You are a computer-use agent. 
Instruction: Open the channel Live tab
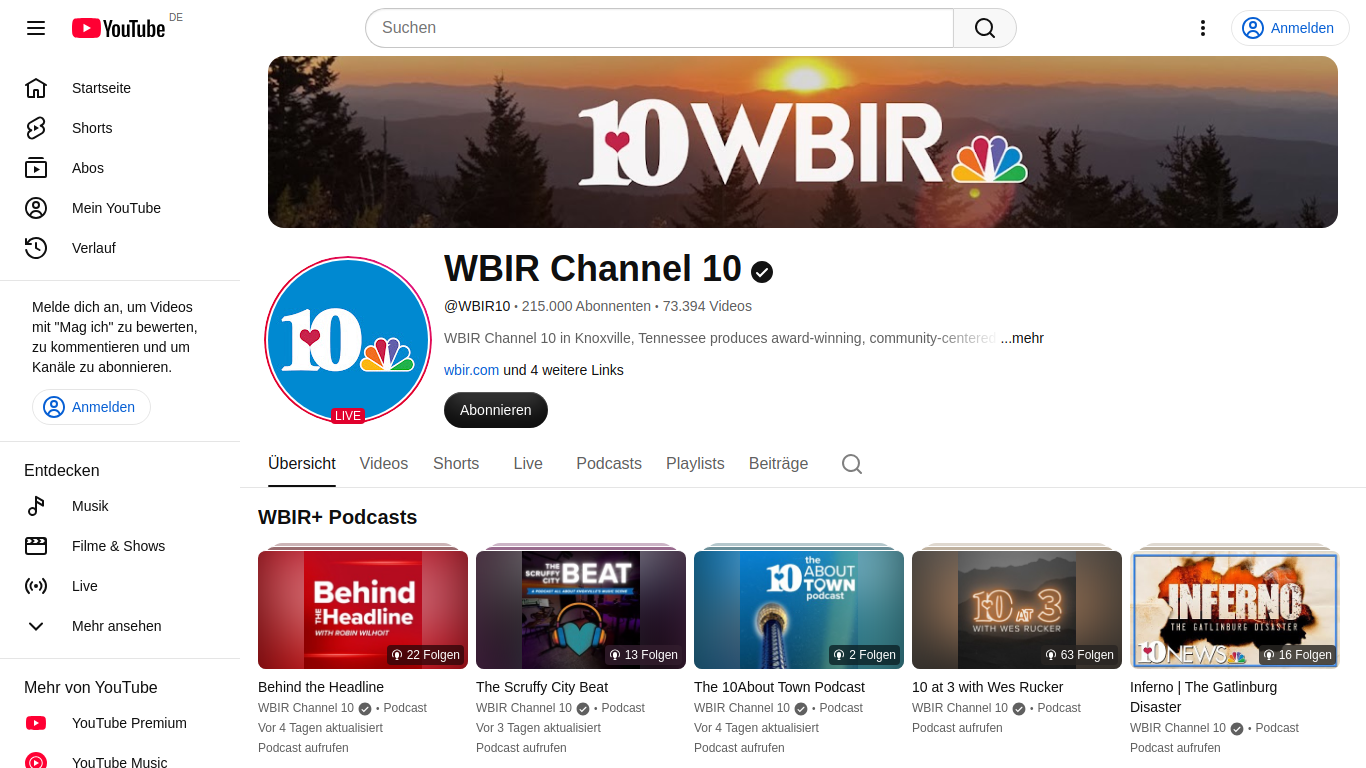[528, 464]
